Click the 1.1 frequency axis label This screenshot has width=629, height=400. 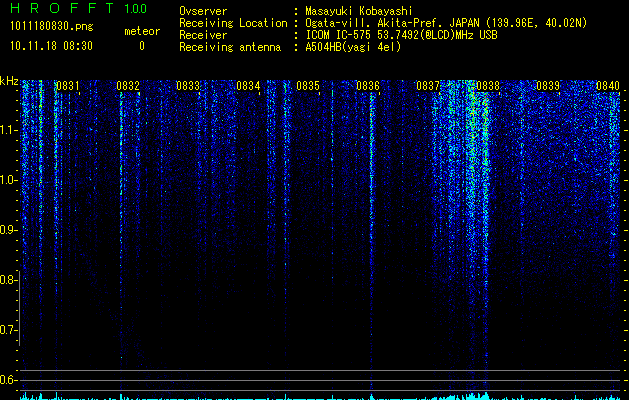(x=7, y=130)
